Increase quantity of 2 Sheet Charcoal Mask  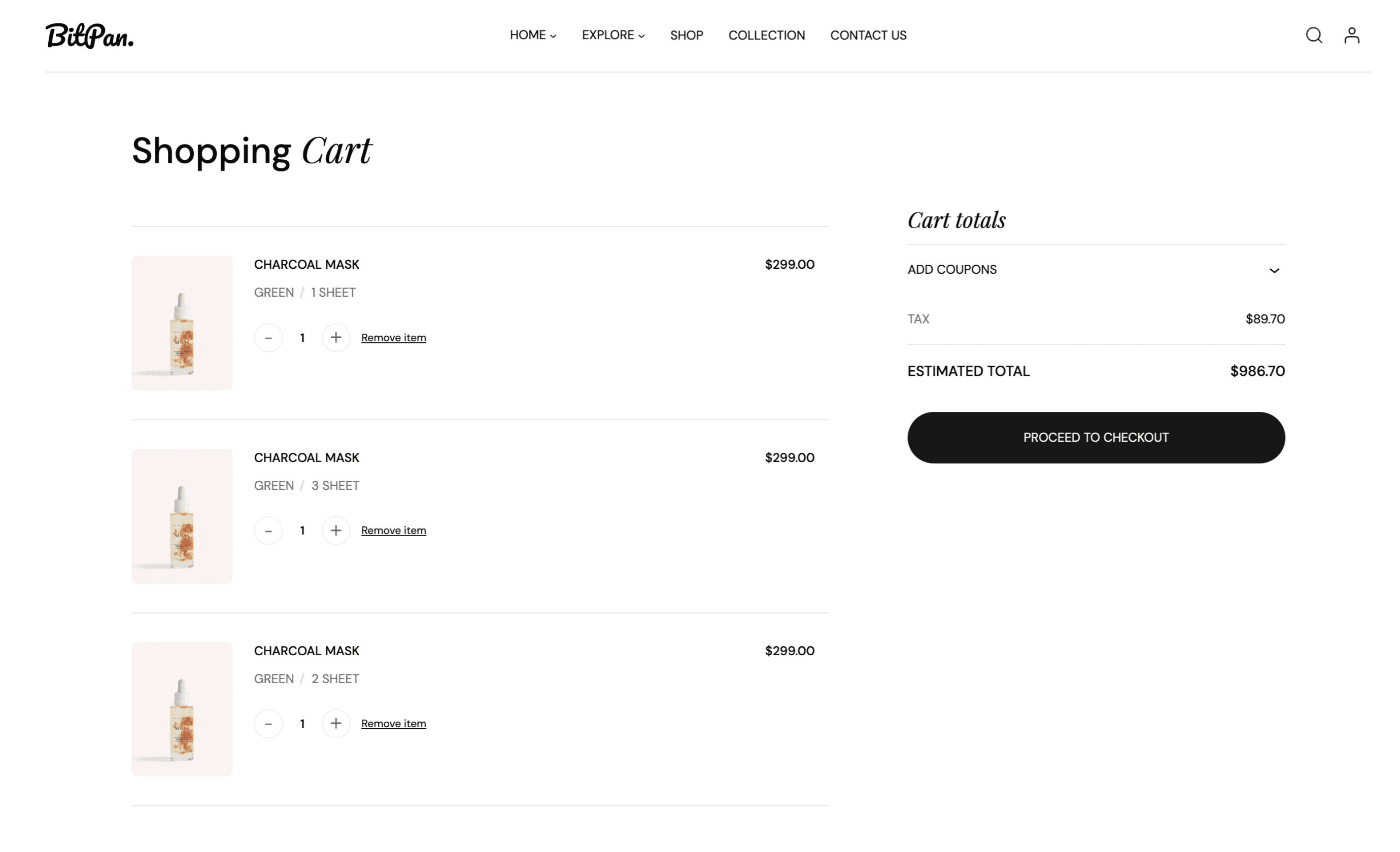(x=336, y=723)
